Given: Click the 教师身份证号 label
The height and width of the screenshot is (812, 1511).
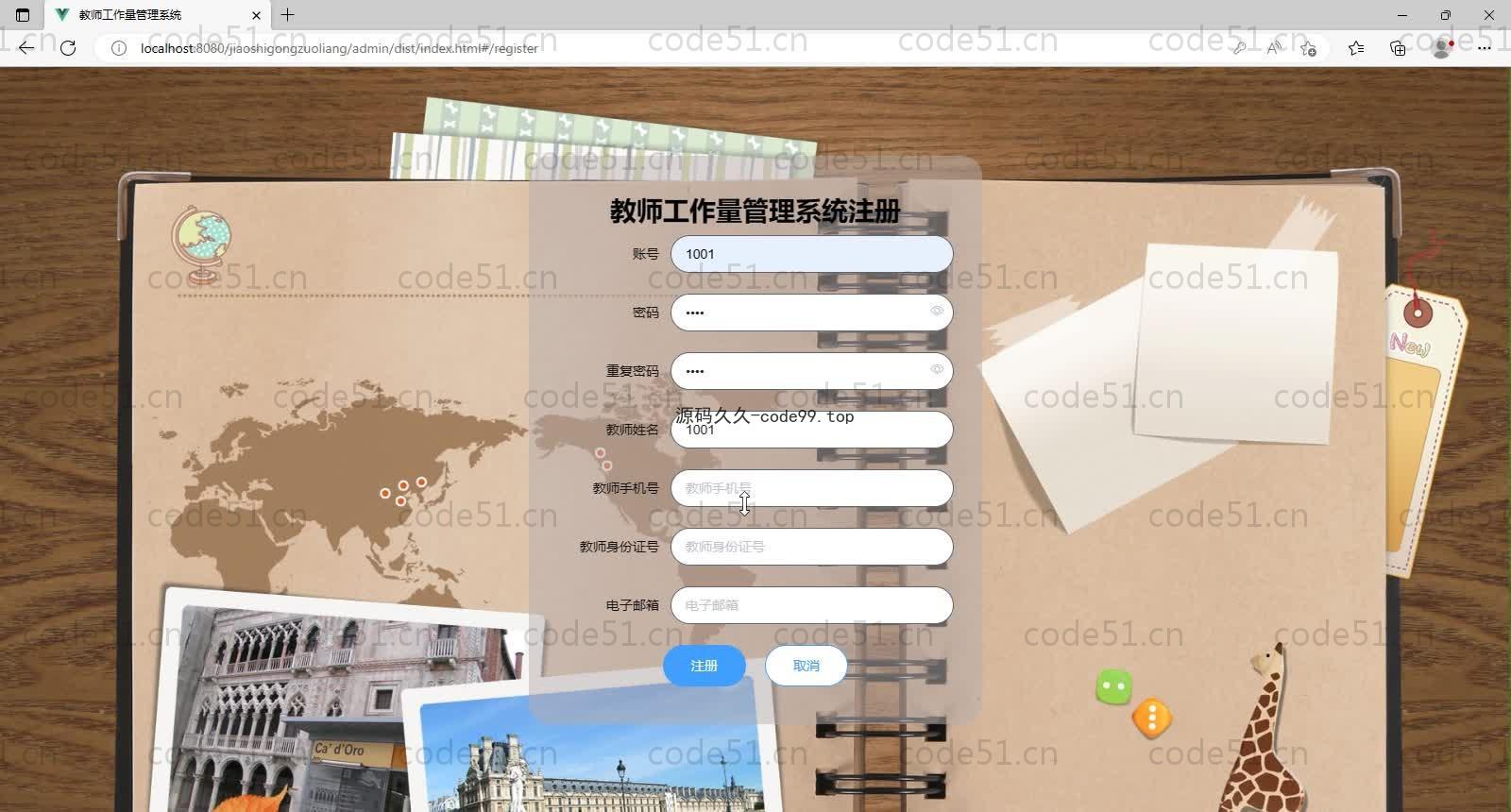Looking at the screenshot, I should [x=620, y=547].
